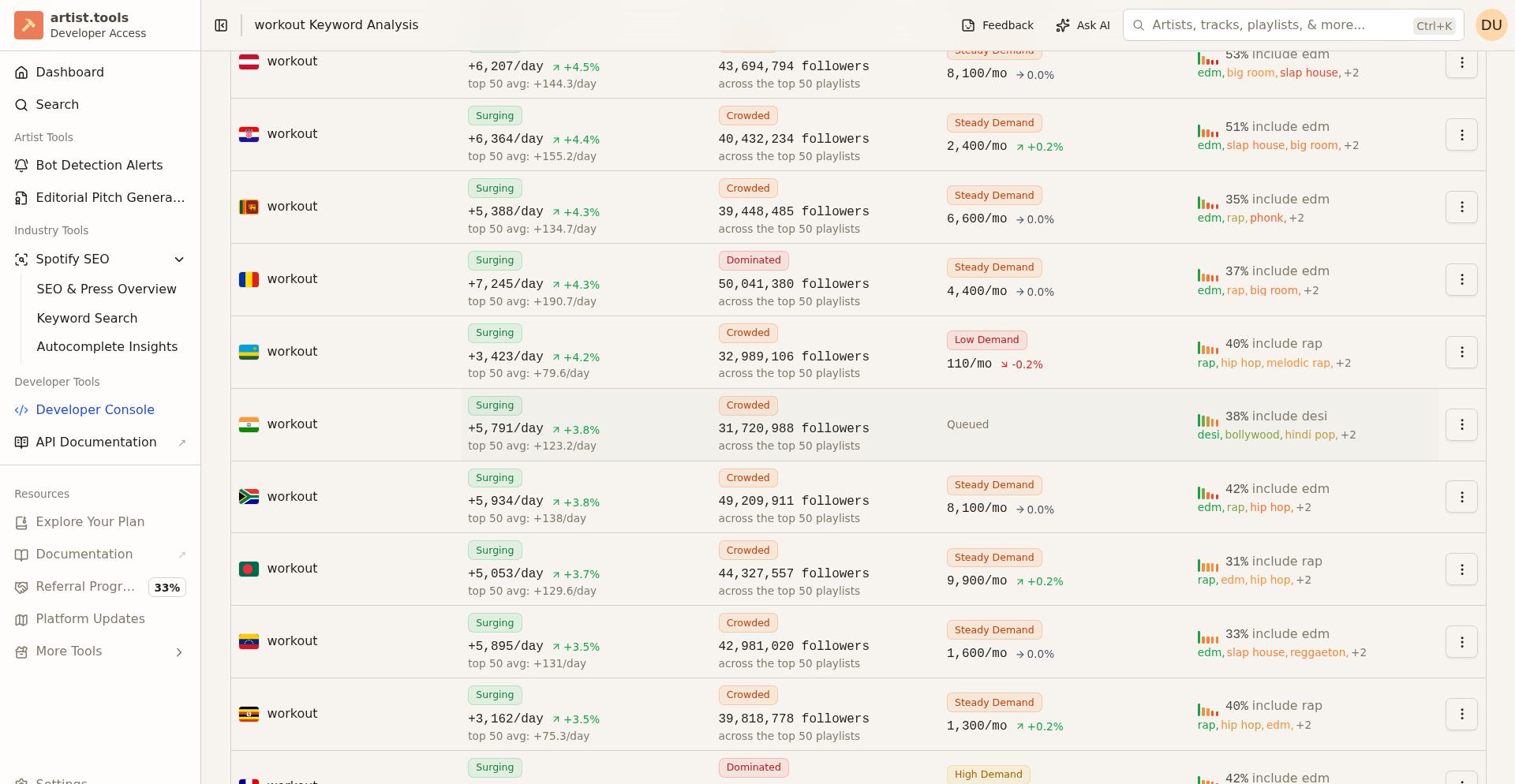
Task: Click the Developer Console code icon
Action: [21, 410]
